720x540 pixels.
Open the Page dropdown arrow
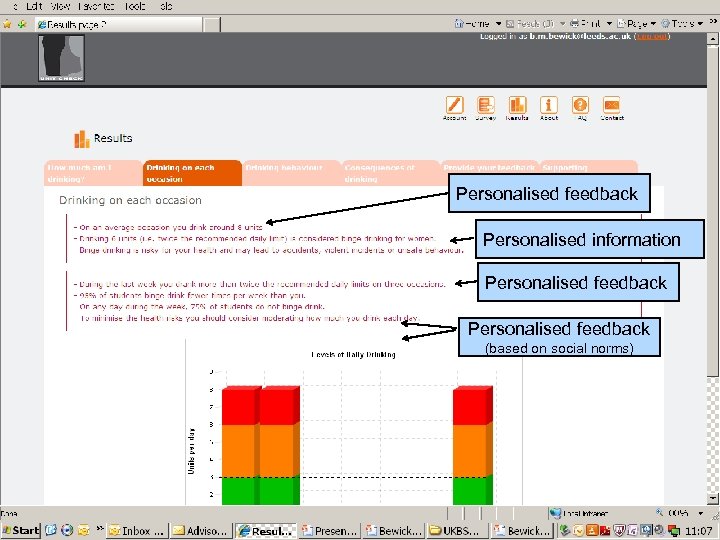pyautogui.click(x=653, y=23)
